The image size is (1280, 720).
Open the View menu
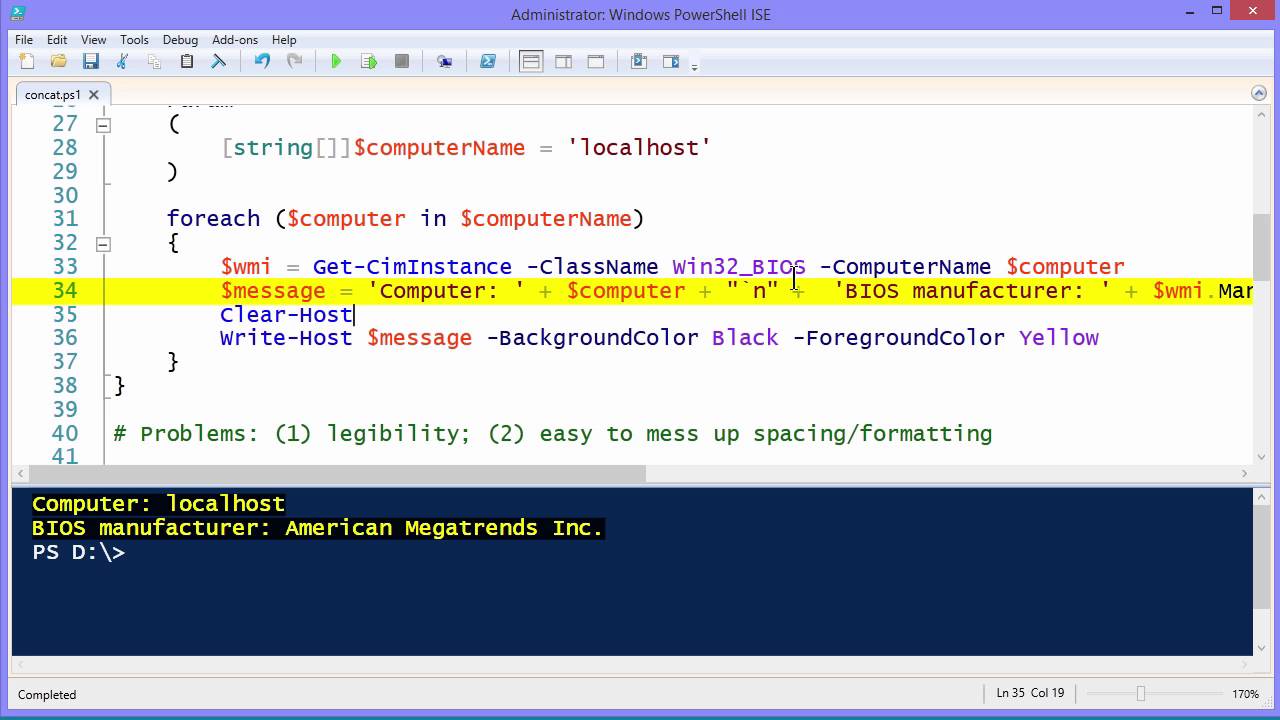click(94, 40)
